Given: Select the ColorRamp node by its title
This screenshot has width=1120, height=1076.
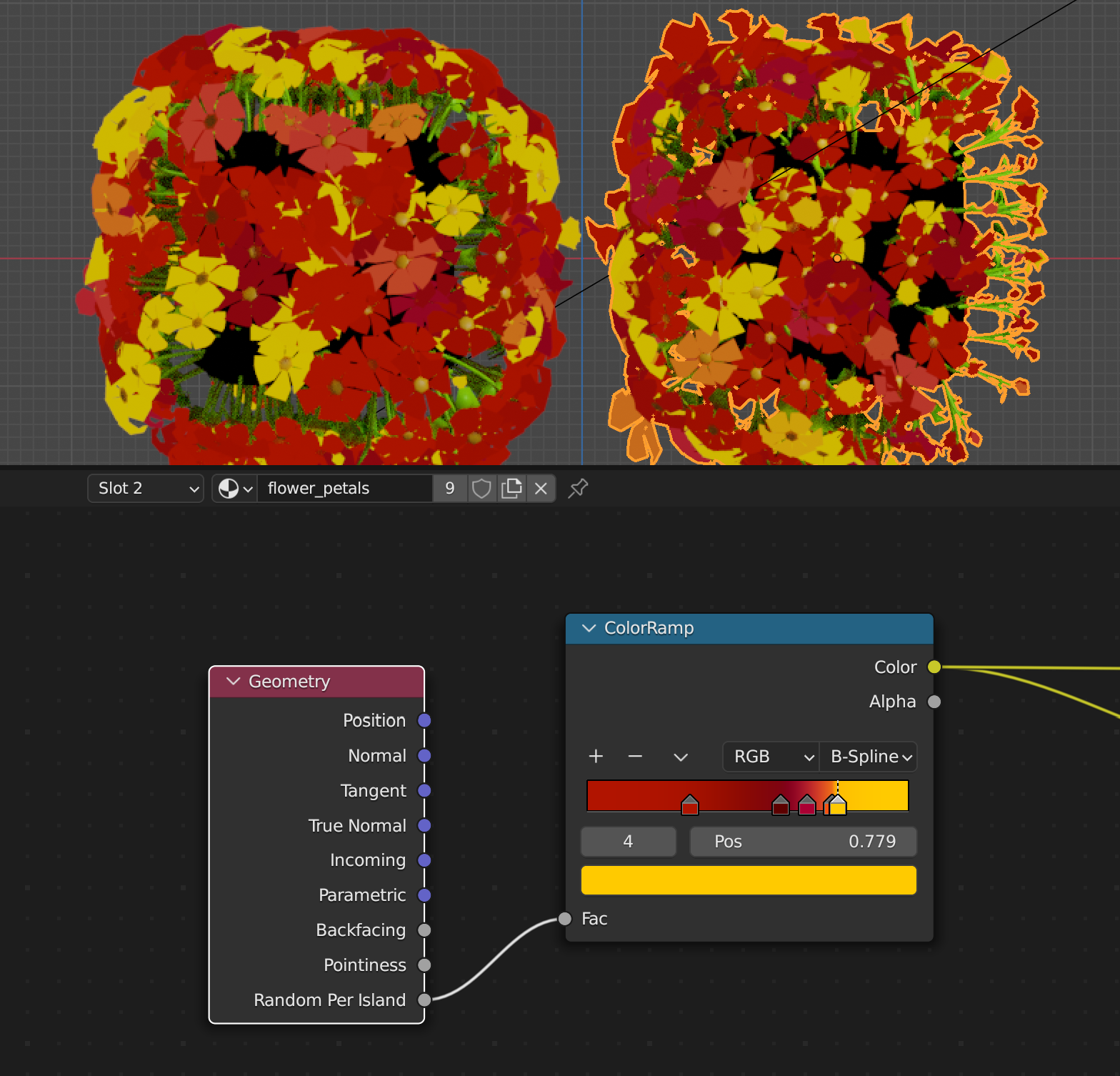Looking at the screenshot, I should (x=649, y=628).
